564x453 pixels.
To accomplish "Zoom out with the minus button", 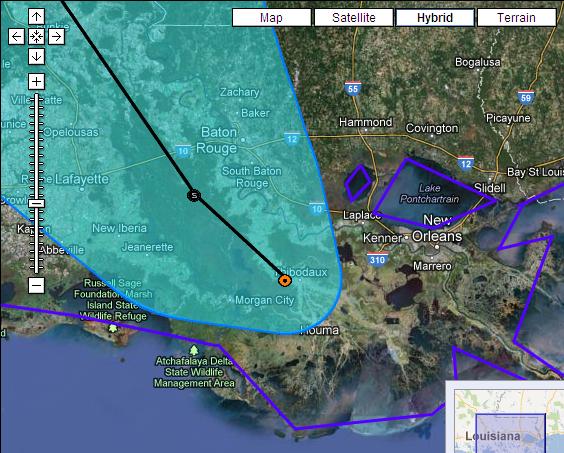I will point(36,285).
